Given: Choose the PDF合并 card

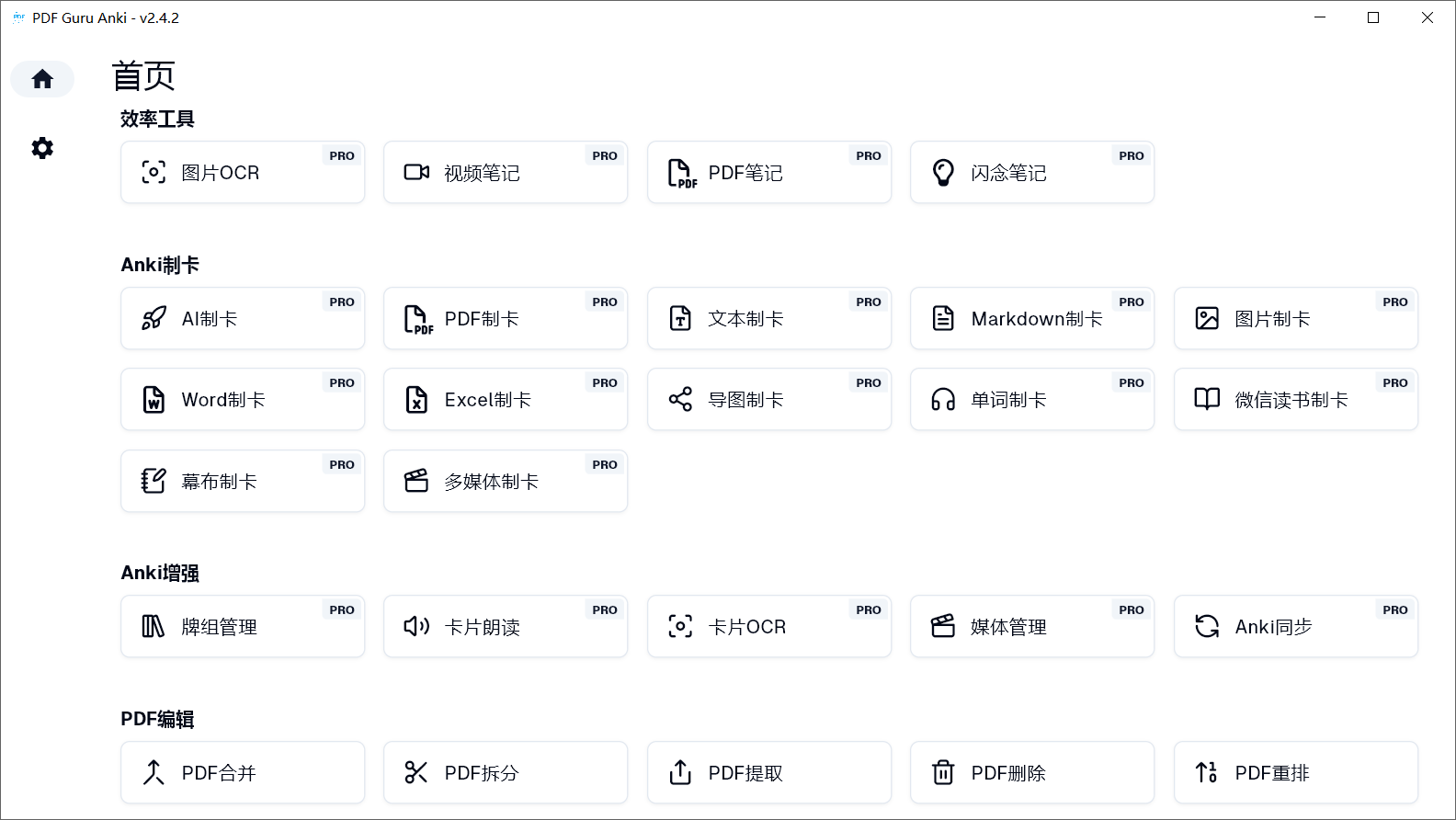Looking at the screenshot, I should 243,772.
